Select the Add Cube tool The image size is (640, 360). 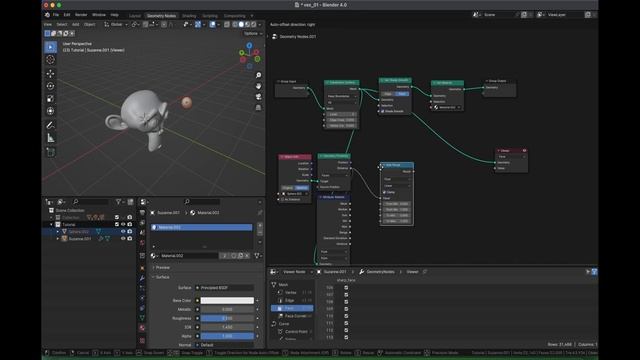[51, 152]
